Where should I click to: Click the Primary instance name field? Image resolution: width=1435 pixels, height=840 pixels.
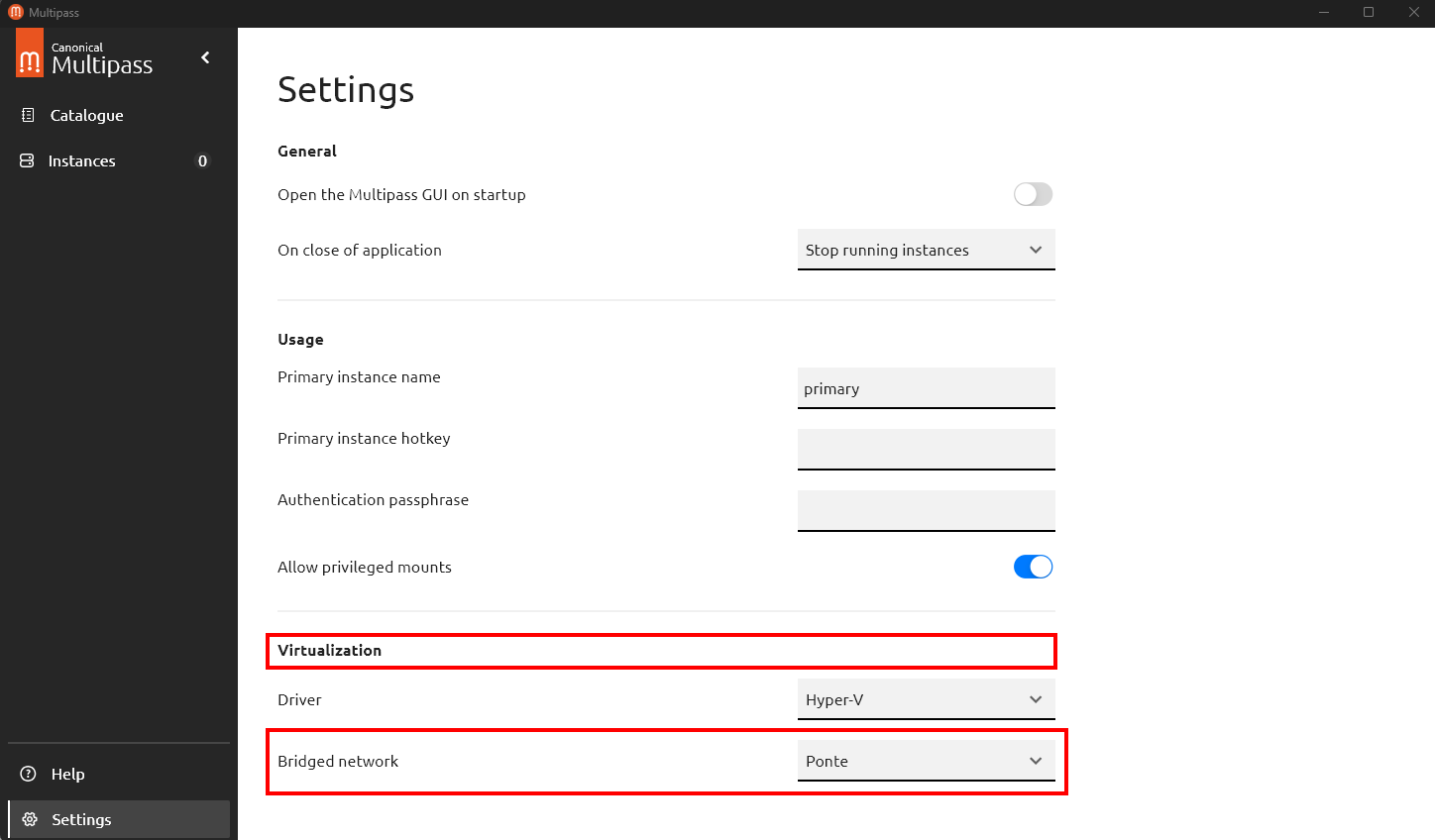926,388
